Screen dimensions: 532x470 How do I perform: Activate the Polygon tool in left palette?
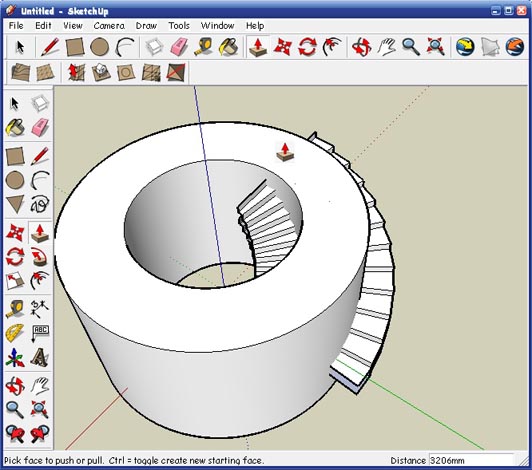point(15,204)
